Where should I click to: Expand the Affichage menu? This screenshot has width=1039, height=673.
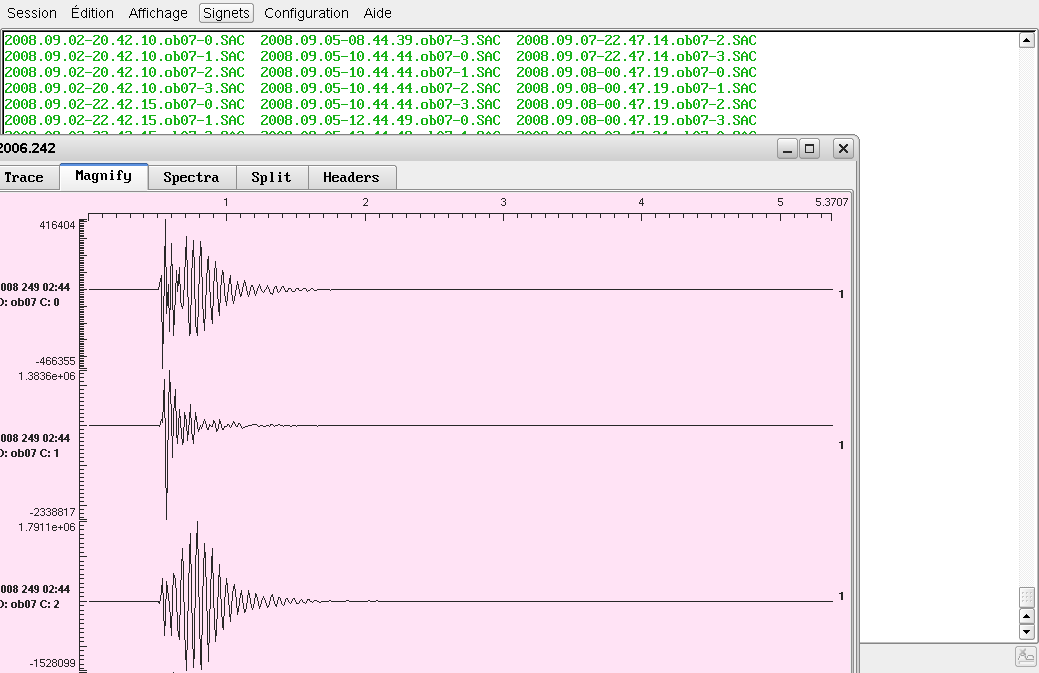pos(158,13)
